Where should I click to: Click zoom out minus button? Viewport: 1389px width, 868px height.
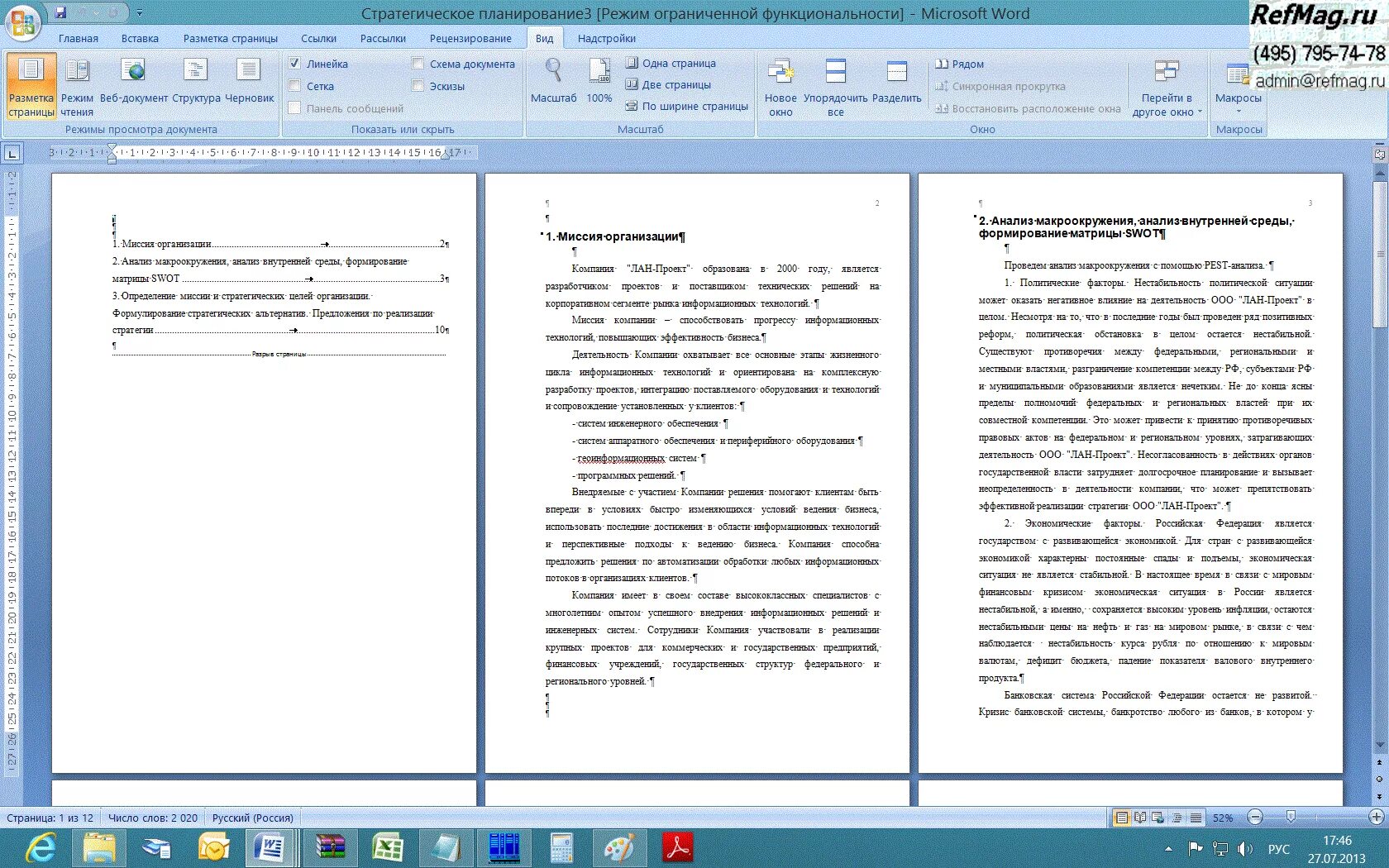pos(1255,818)
